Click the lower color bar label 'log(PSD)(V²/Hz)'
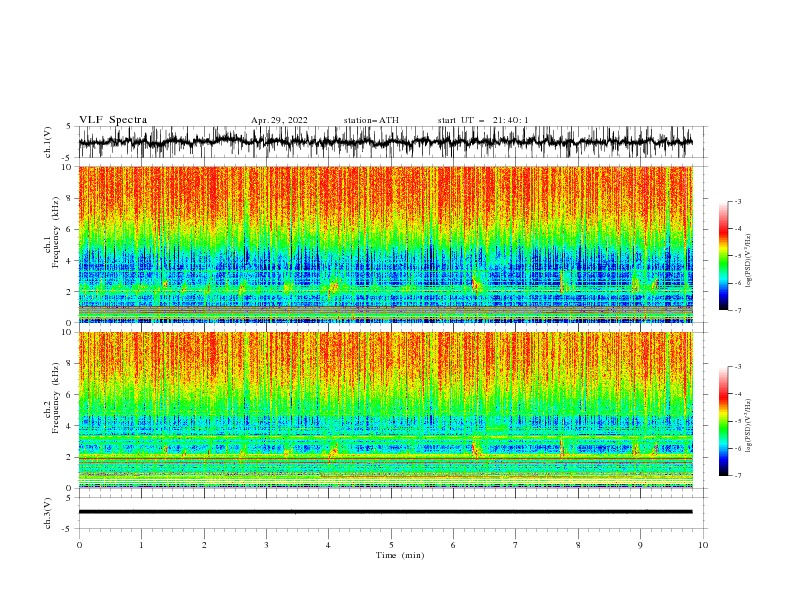 [x=748, y=426]
